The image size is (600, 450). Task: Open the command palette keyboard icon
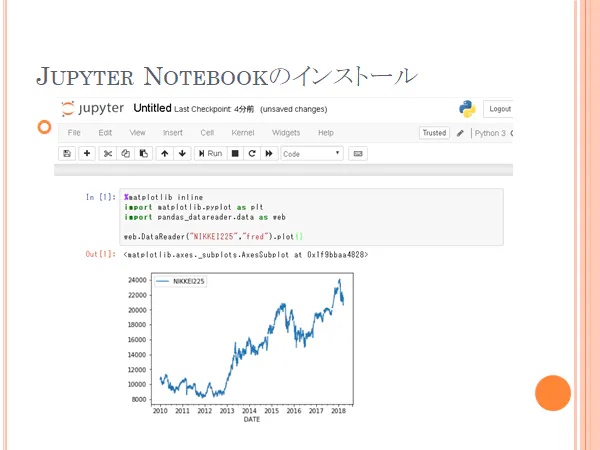pyautogui.click(x=358, y=153)
